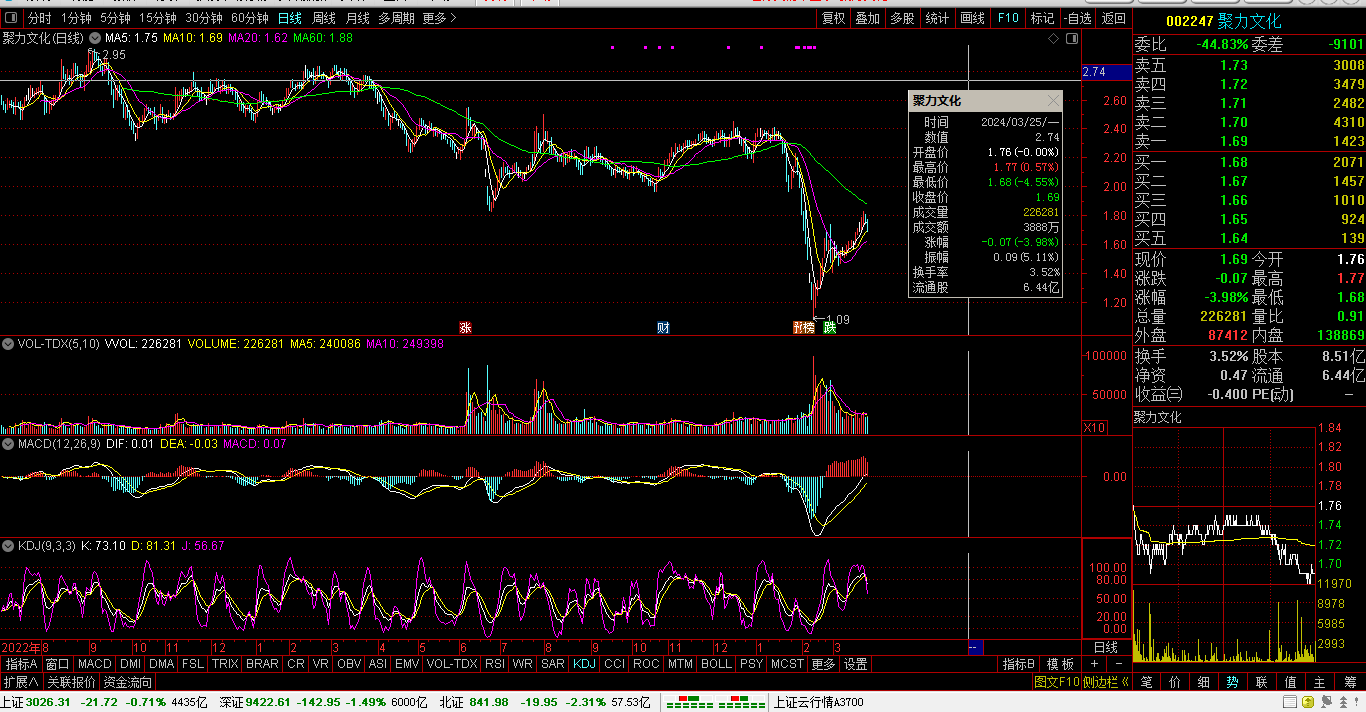Open the 模板 template dropdown
1366x712 pixels.
tap(1060, 664)
